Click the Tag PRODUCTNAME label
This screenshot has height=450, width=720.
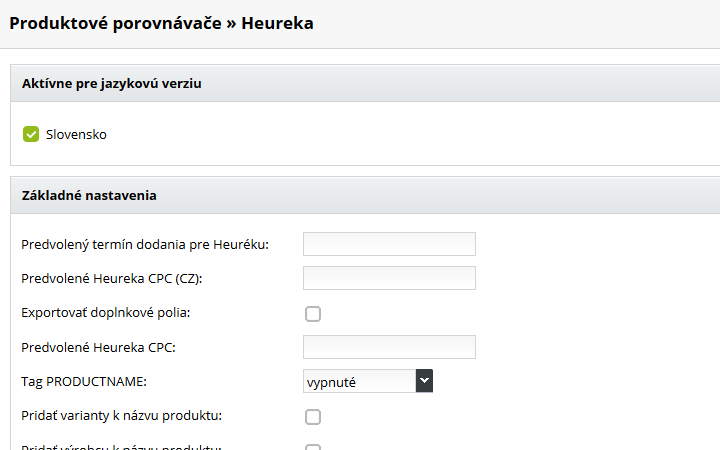(x=83, y=382)
